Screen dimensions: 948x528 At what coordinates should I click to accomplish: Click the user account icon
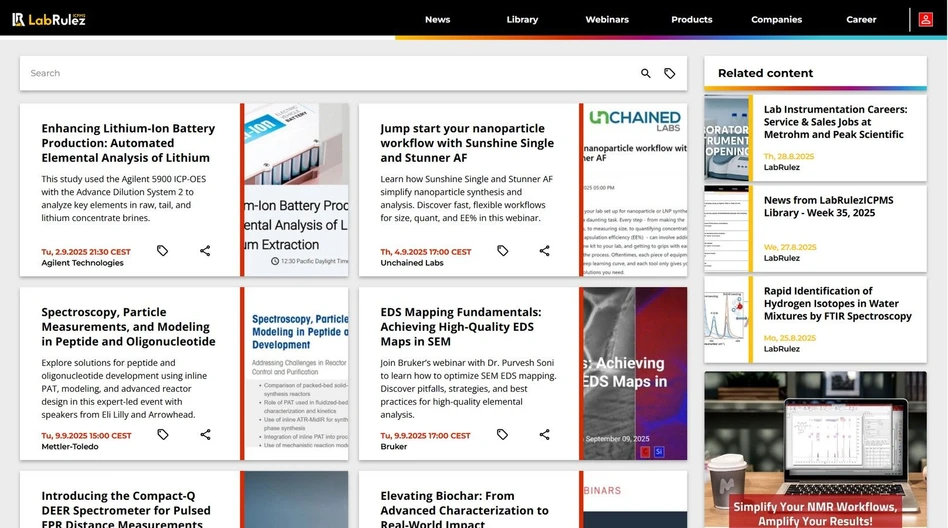(925, 19)
